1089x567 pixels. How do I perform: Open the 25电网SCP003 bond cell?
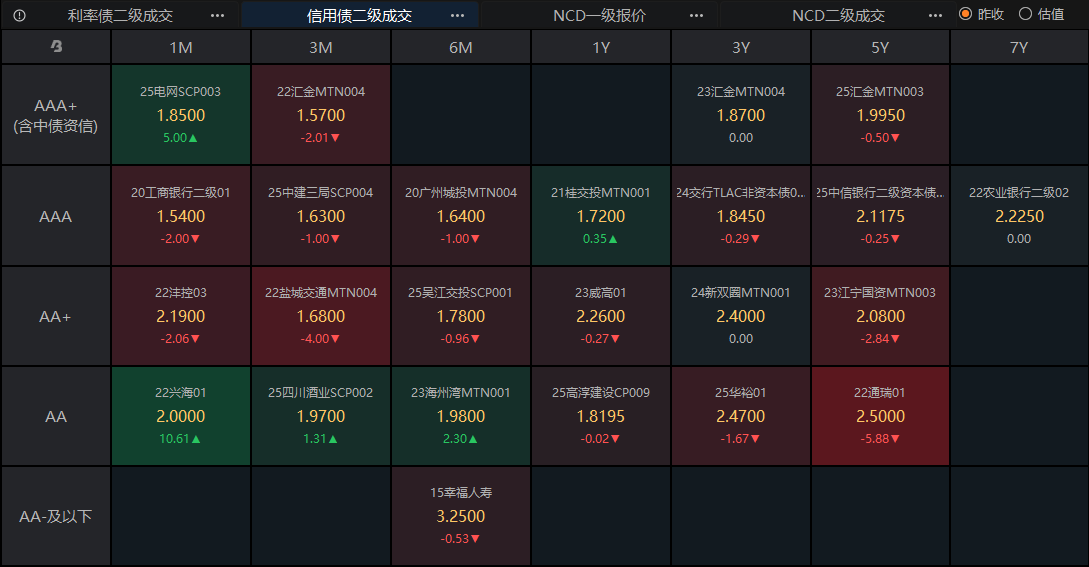181,115
